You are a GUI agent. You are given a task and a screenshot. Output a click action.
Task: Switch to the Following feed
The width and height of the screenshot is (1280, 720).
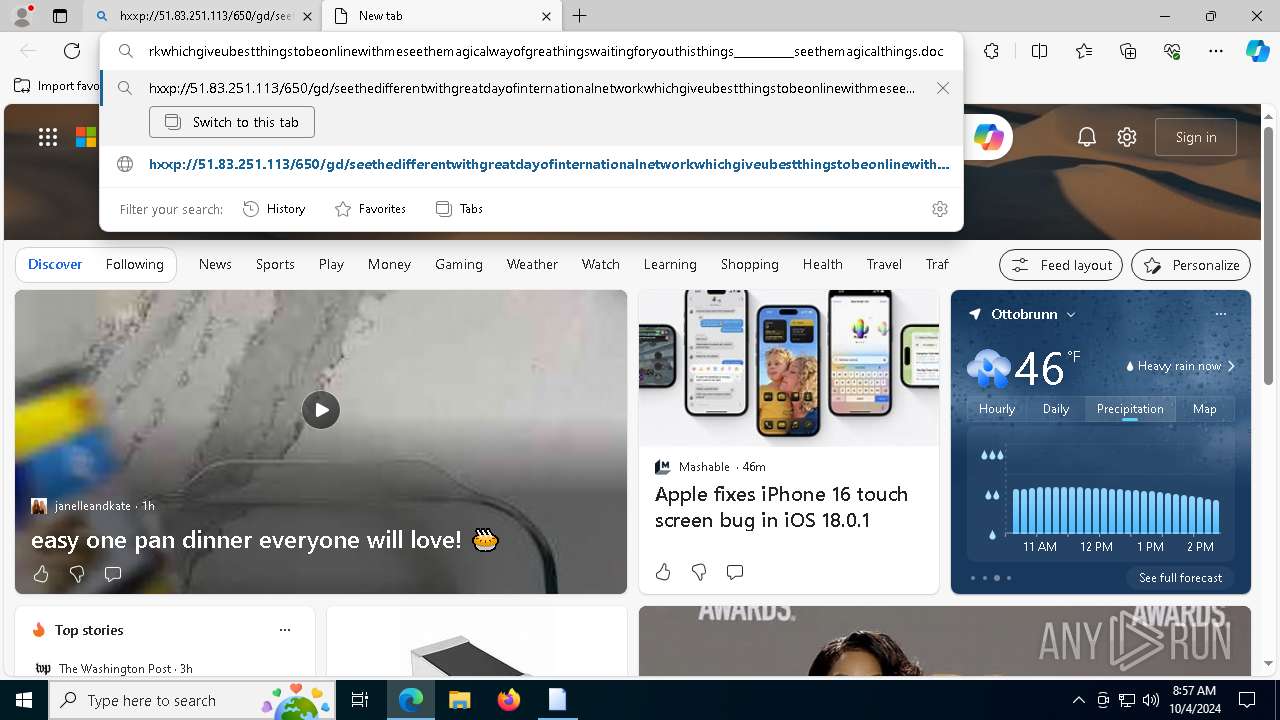tap(134, 264)
